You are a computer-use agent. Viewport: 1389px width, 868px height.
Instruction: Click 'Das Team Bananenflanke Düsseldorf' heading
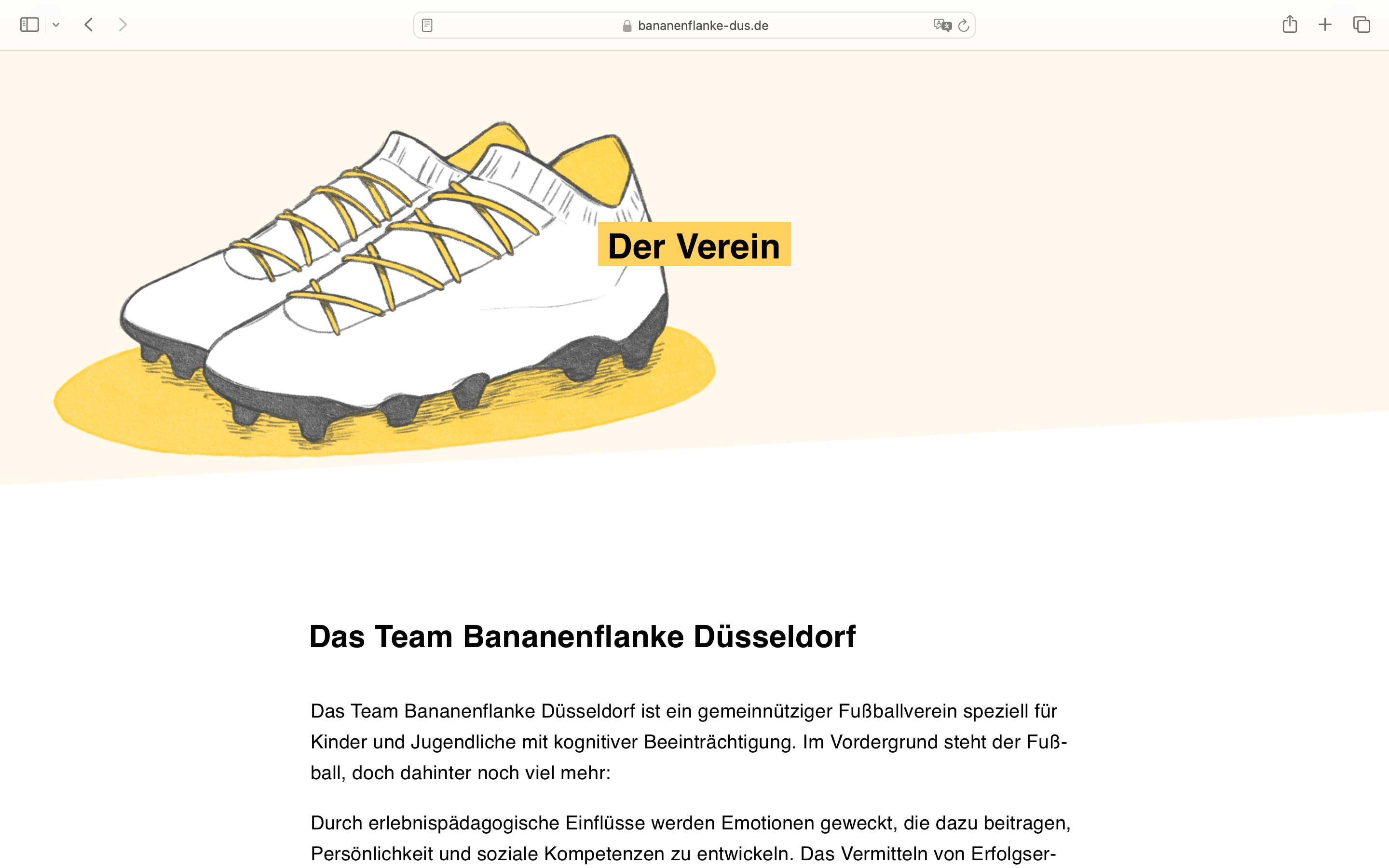(x=582, y=637)
